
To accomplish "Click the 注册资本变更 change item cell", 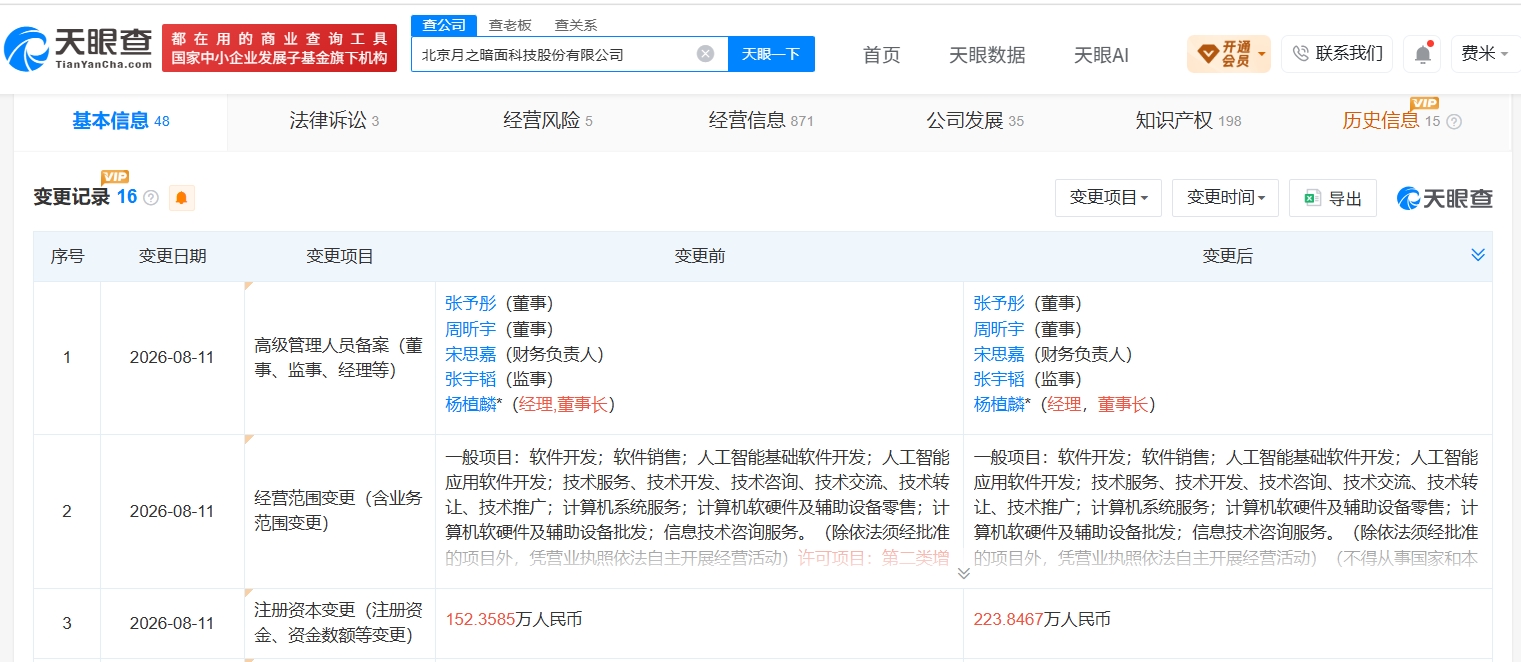I will coord(339,622).
